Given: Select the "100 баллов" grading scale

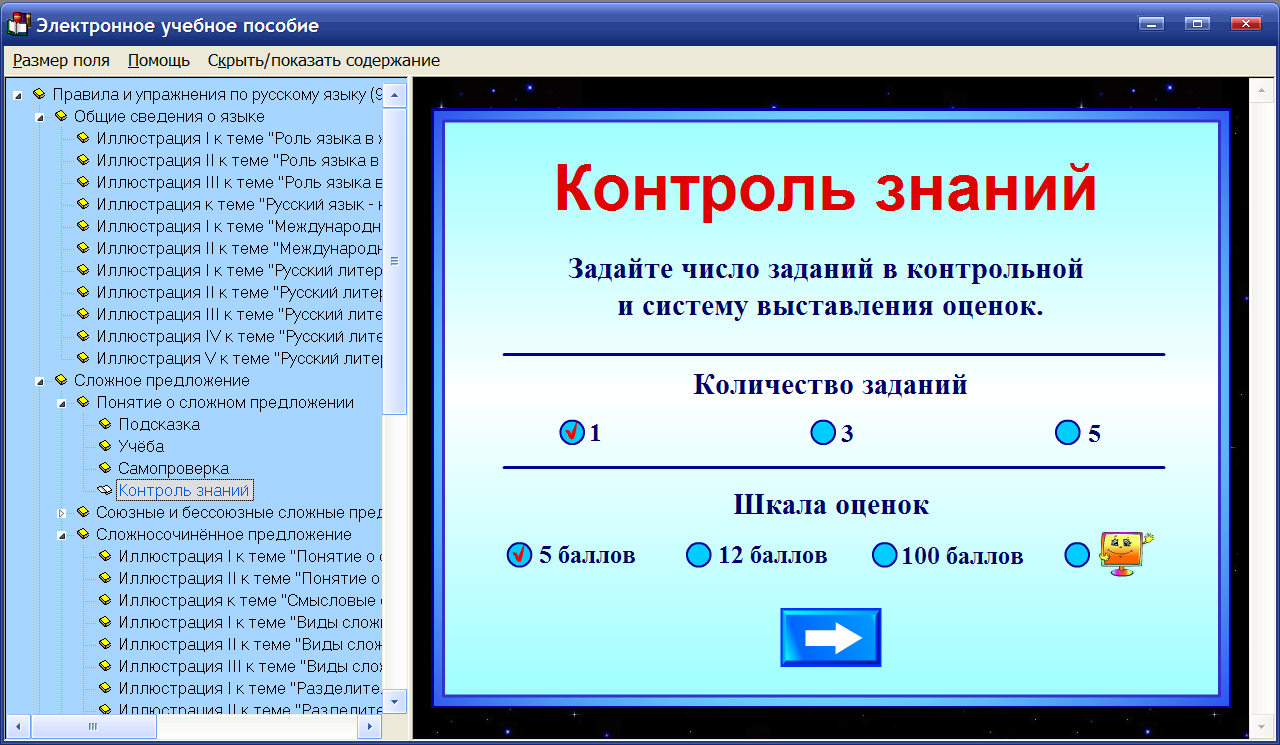Looking at the screenshot, I should coord(884,555).
